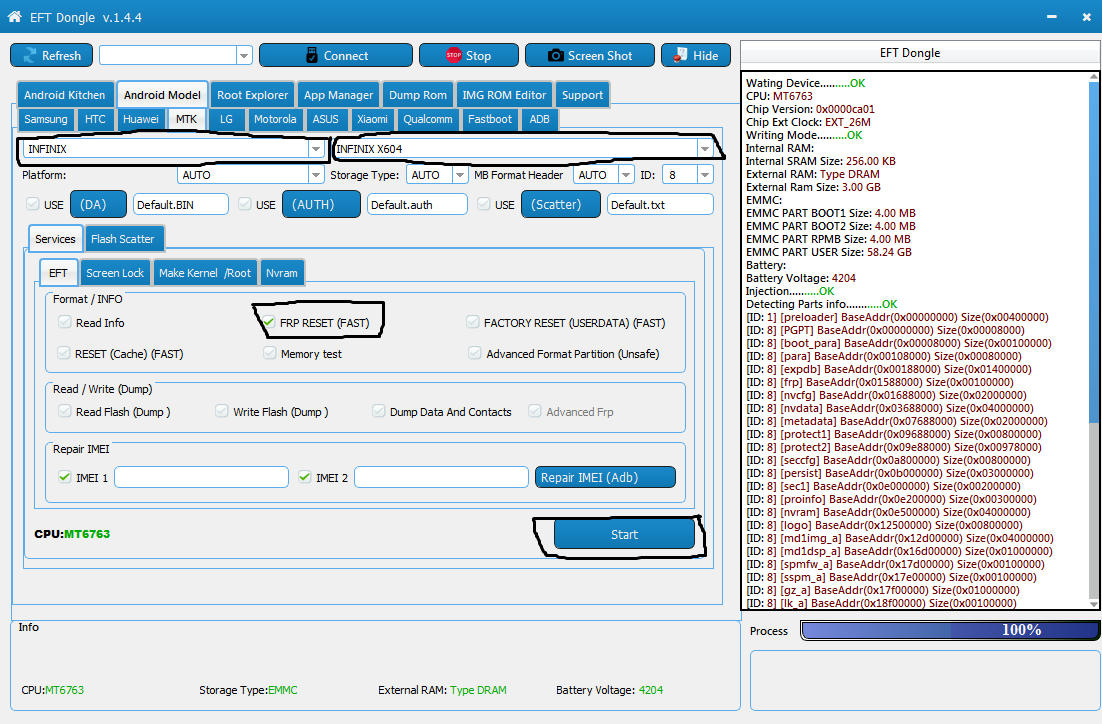Enable Dump Data And Contacts checkbox
The image size is (1102, 724).
coord(379,411)
